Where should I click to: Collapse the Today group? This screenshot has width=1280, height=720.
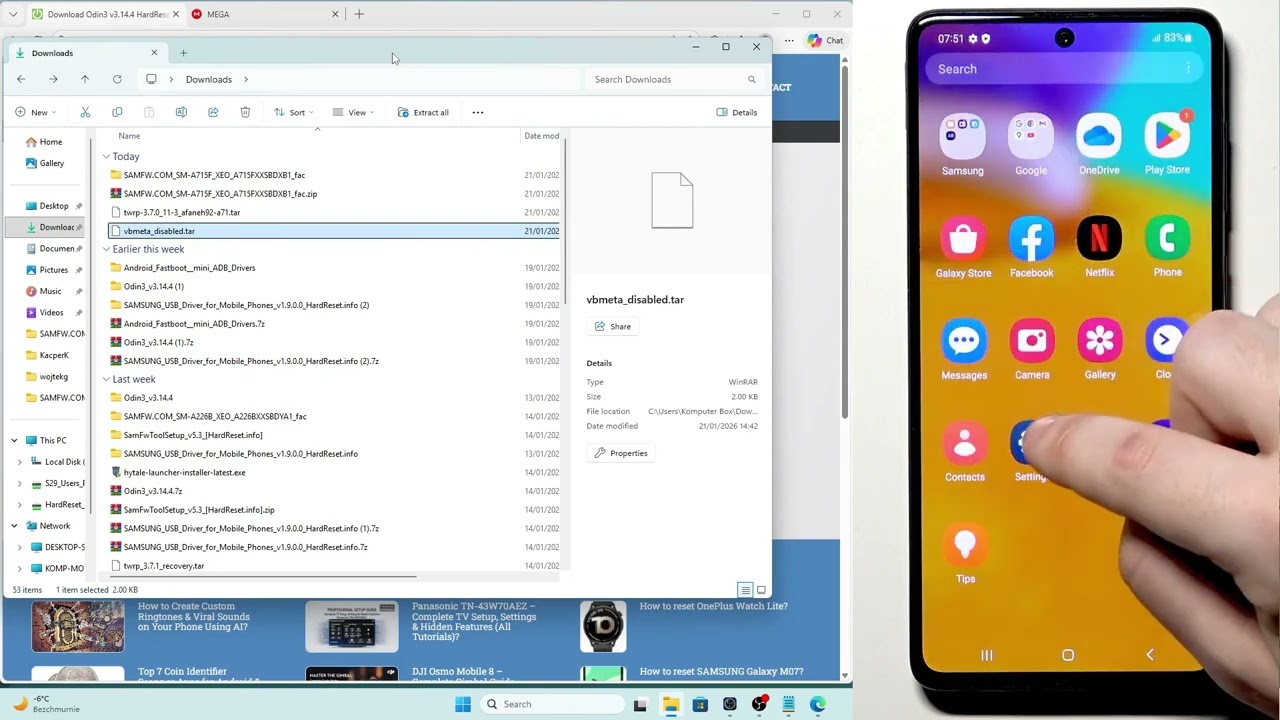(106, 156)
